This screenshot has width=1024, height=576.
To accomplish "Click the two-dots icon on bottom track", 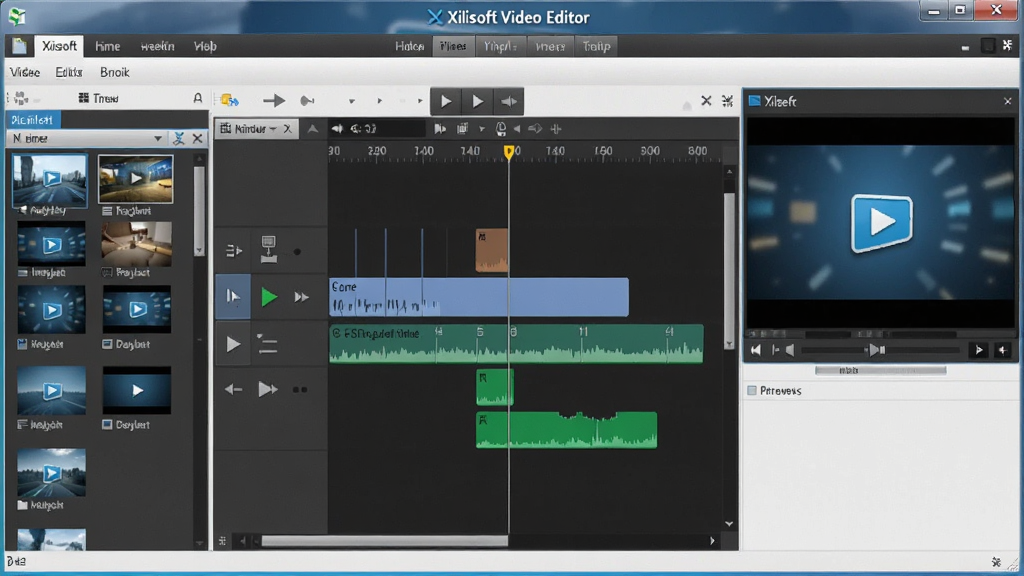I will [300, 390].
